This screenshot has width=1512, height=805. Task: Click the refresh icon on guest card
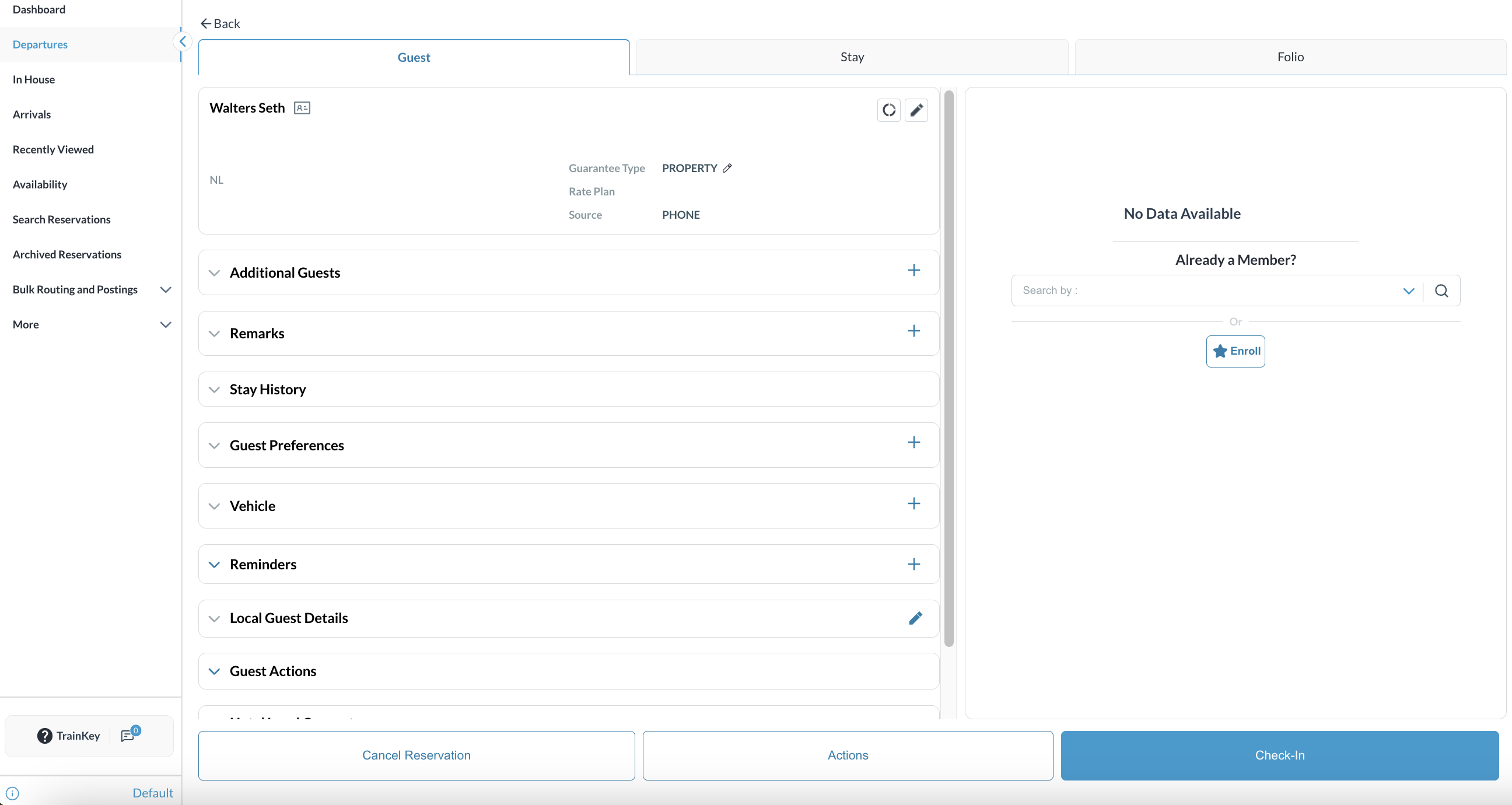click(x=888, y=110)
